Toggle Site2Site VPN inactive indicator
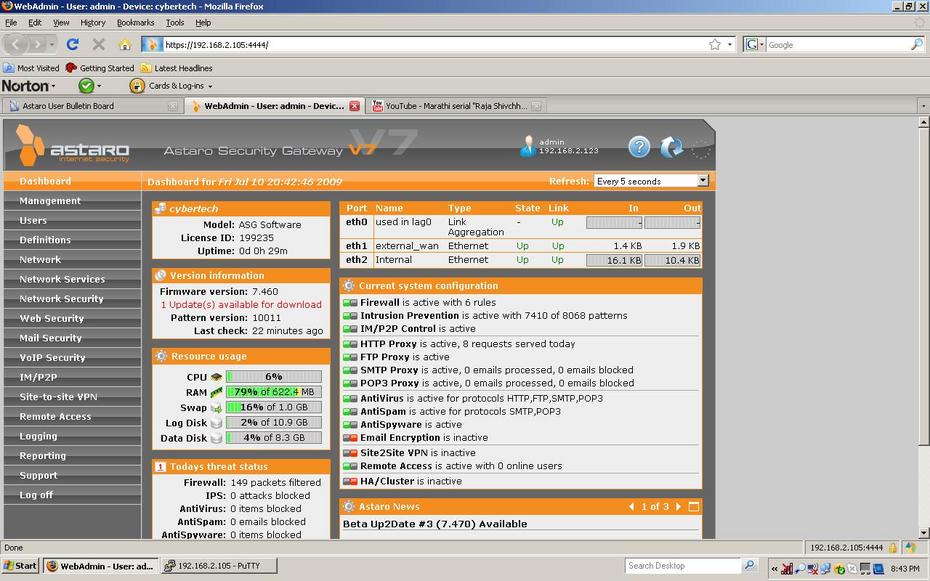930x581 pixels. [x=350, y=453]
